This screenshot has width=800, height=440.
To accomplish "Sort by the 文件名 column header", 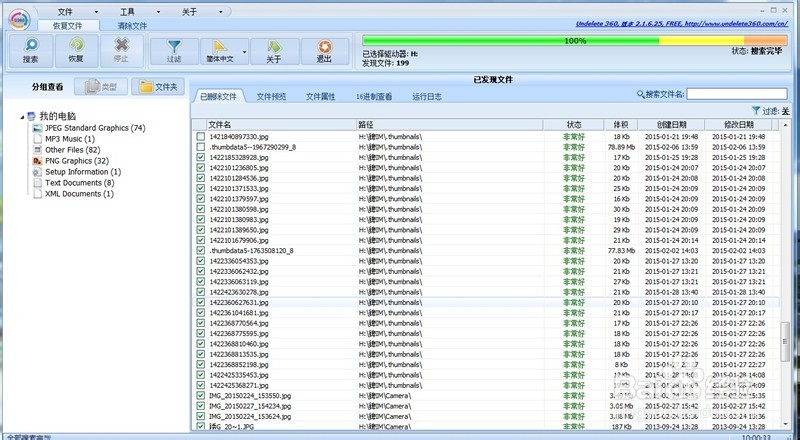I will tap(282, 125).
